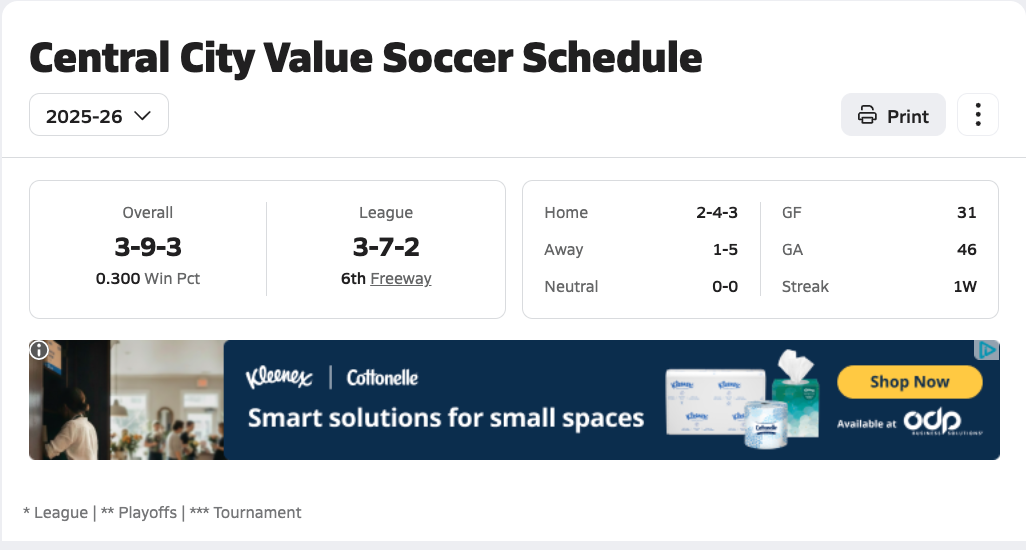Click the League 3-7-2 record
This screenshot has width=1026, height=550.
point(386,246)
